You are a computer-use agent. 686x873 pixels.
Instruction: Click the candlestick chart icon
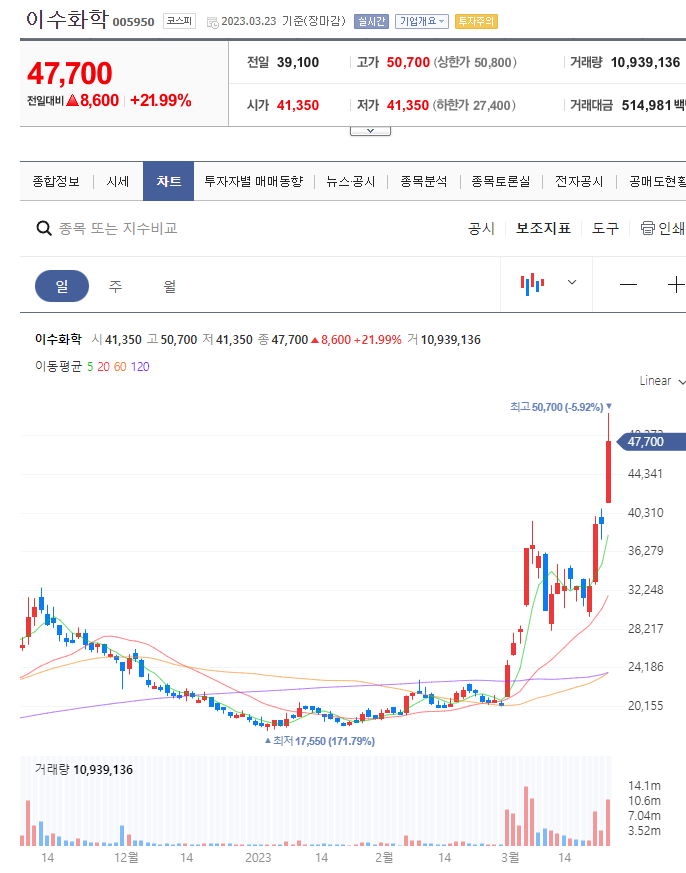[x=532, y=284]
